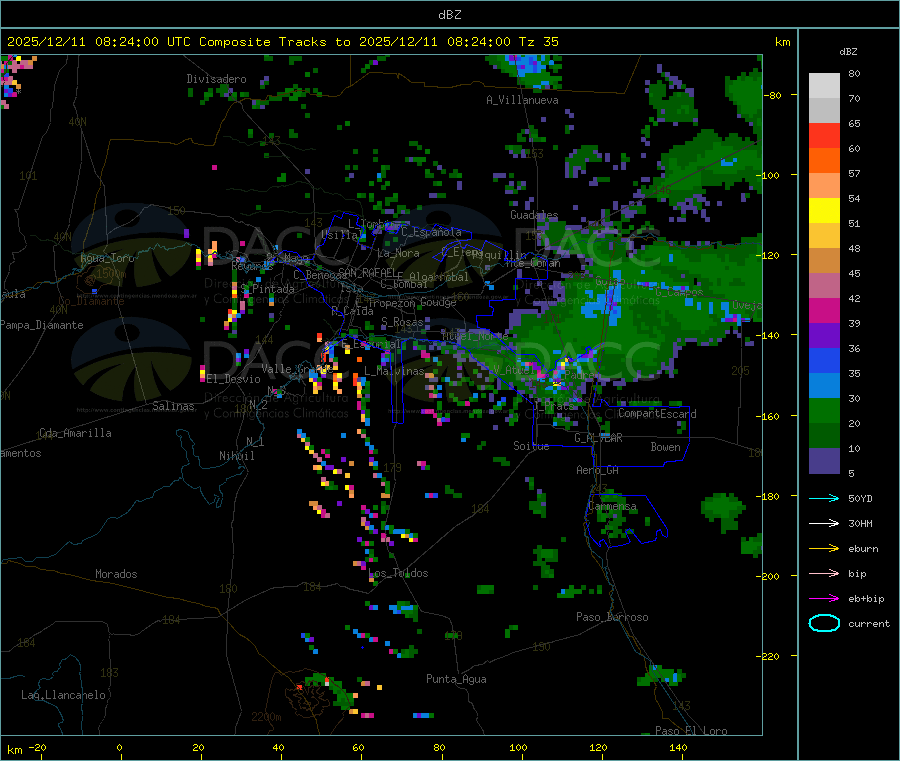
Task: Click the 'Paso_Barroso' place label
Action: tap(612, 617)
